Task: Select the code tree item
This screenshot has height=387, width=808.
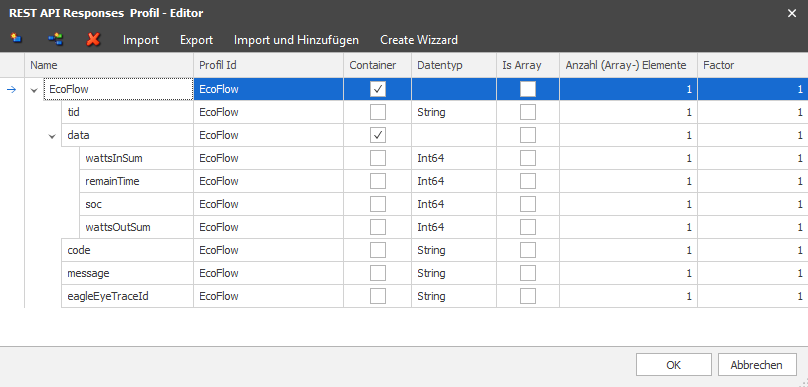Action: 127,250
